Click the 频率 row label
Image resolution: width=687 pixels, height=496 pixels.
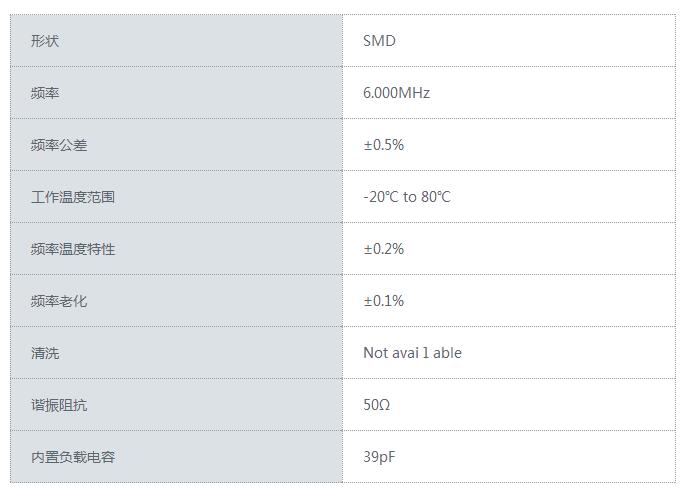point(45,93)
